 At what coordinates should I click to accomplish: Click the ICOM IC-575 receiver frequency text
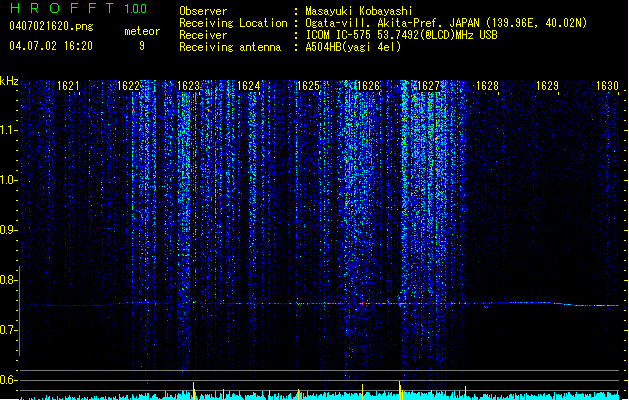(401, 35)
